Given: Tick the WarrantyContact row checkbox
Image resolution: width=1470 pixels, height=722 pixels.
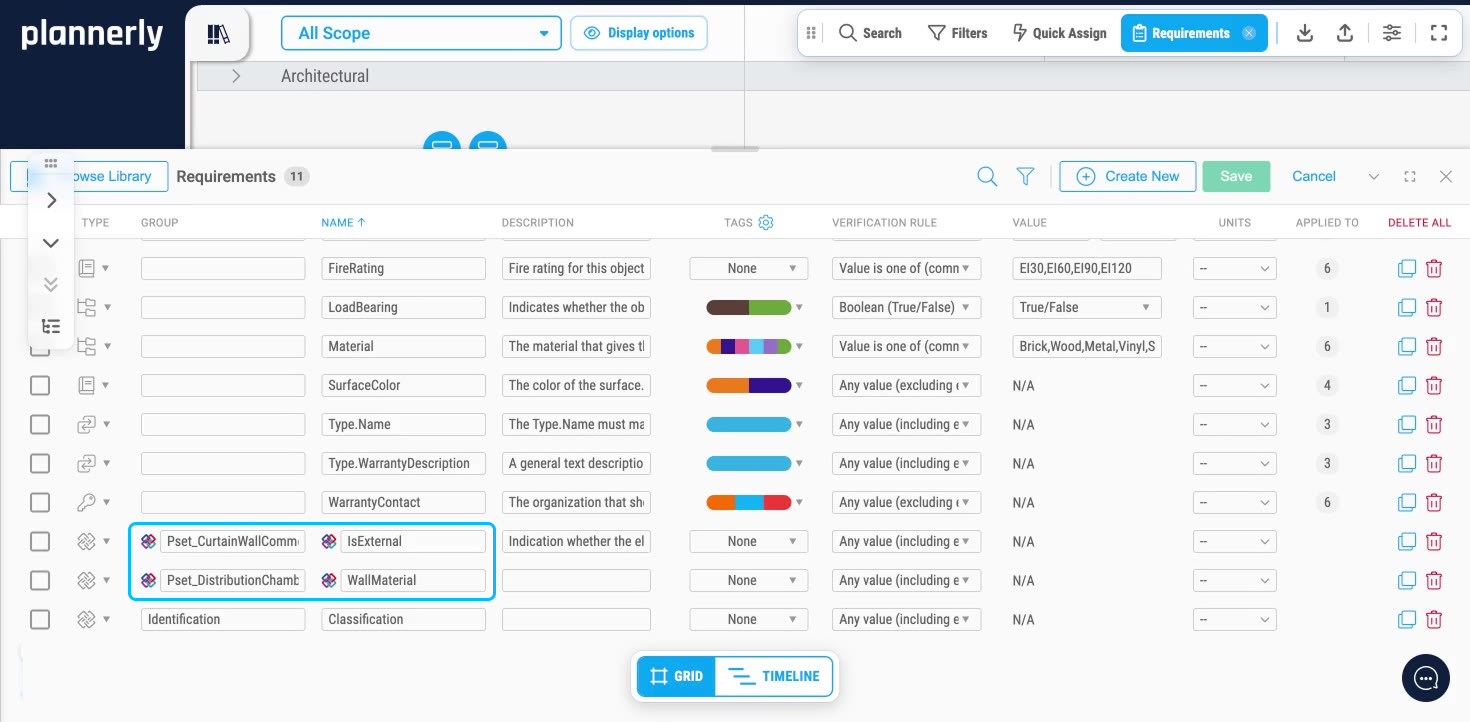Looking at the screenshot, I should (x=40, y=502).
